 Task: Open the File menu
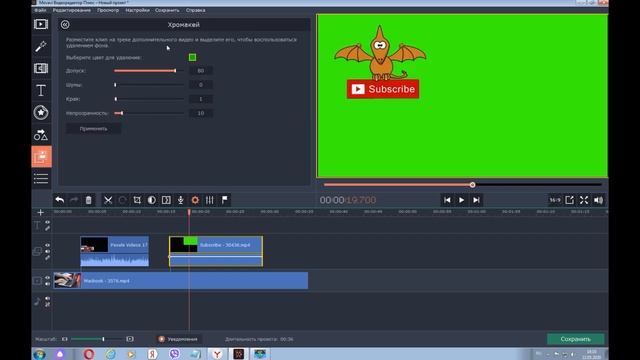[x=40, y=10]
